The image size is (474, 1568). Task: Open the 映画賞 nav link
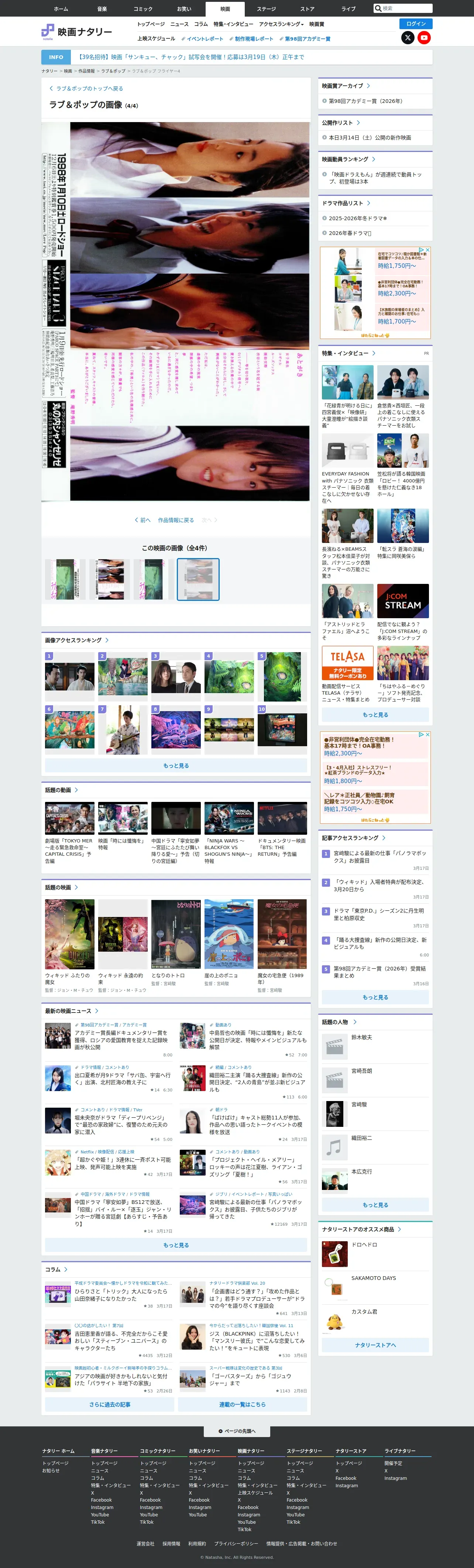316,24
